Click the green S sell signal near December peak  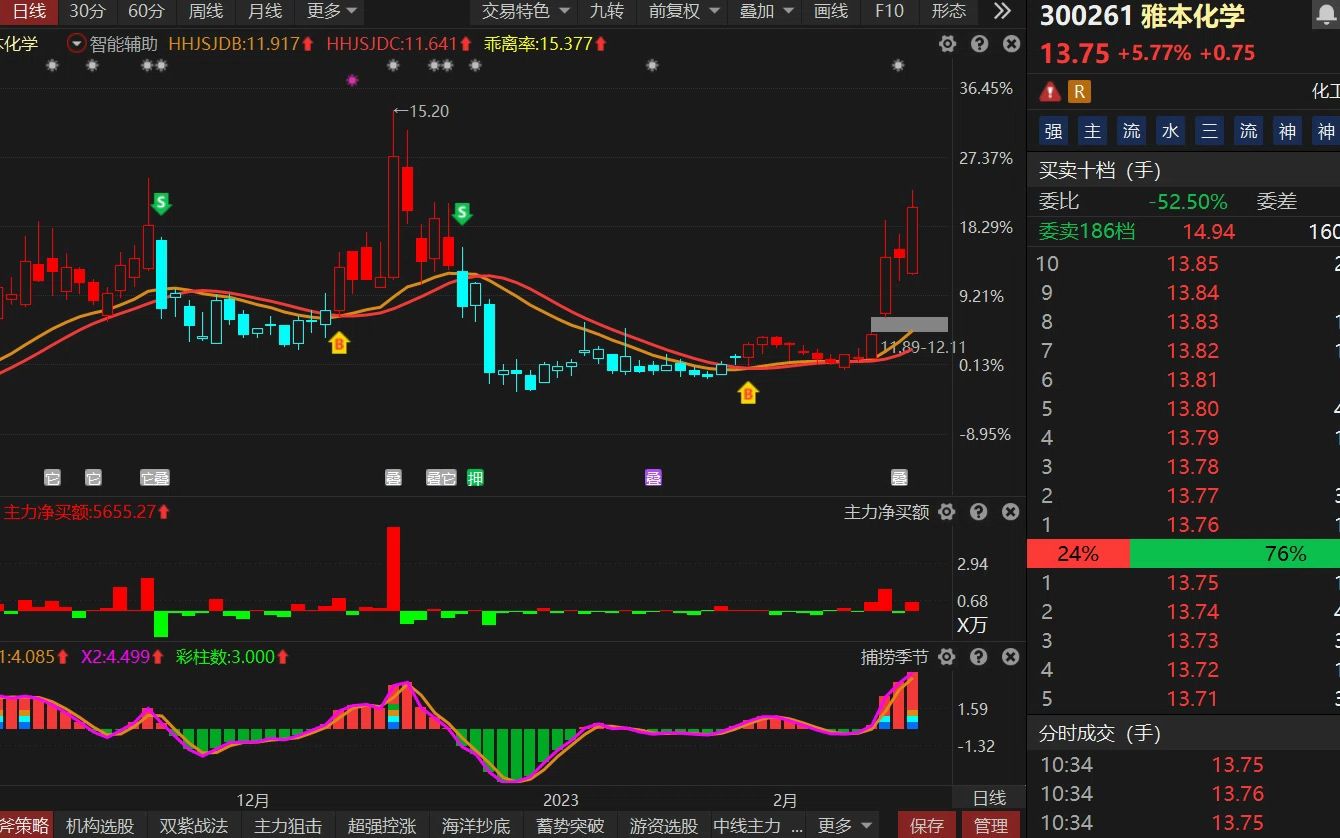pyautogui.click(x=161, y=204)
